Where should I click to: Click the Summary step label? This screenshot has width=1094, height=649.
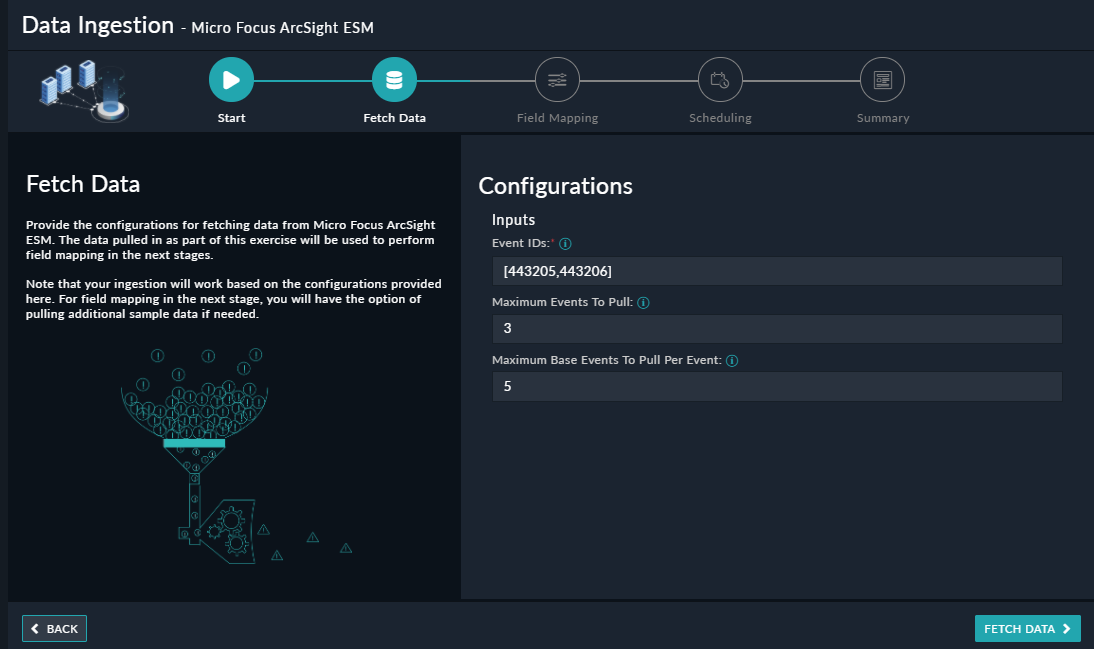click(x=882, y=118)
